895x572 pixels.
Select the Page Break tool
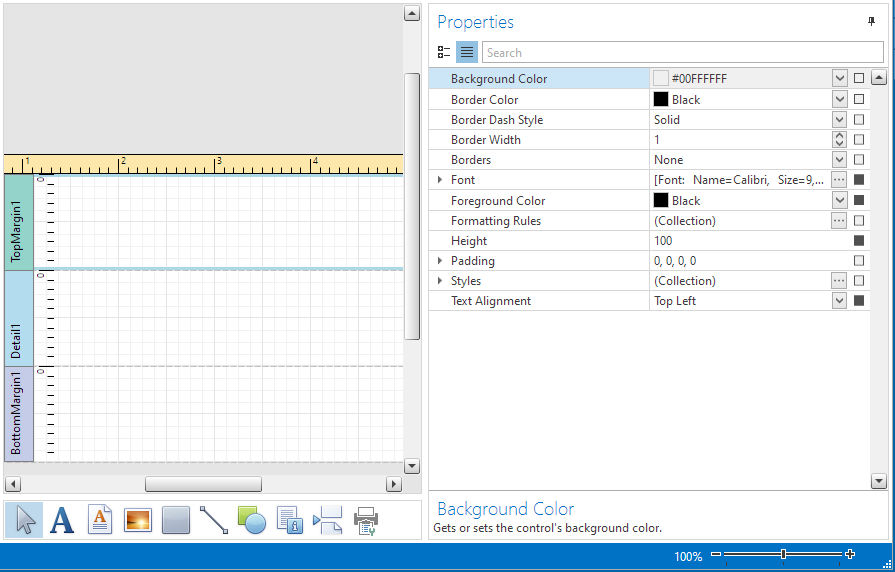click(x=328, y=520)
